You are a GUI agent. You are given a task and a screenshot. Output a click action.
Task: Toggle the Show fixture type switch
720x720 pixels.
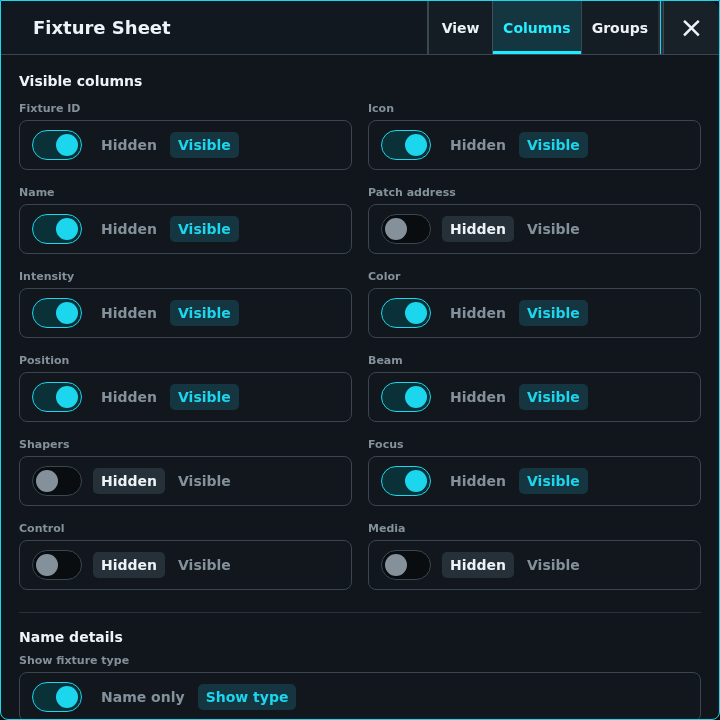tap(57, 697)
